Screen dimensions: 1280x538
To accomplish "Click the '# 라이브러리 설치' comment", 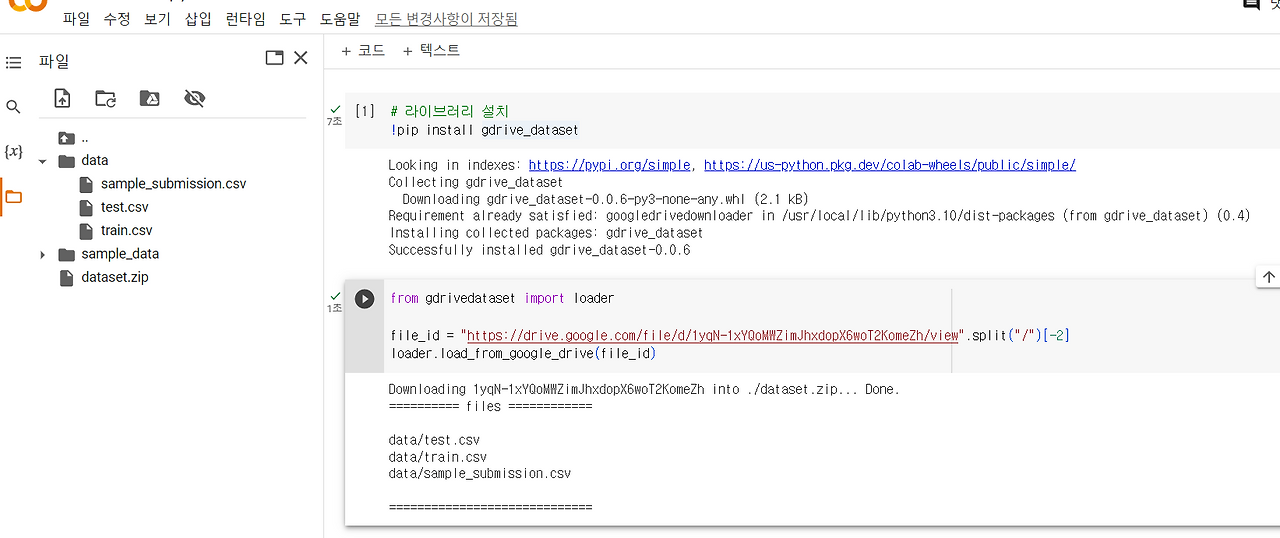I will click(450, 112).
